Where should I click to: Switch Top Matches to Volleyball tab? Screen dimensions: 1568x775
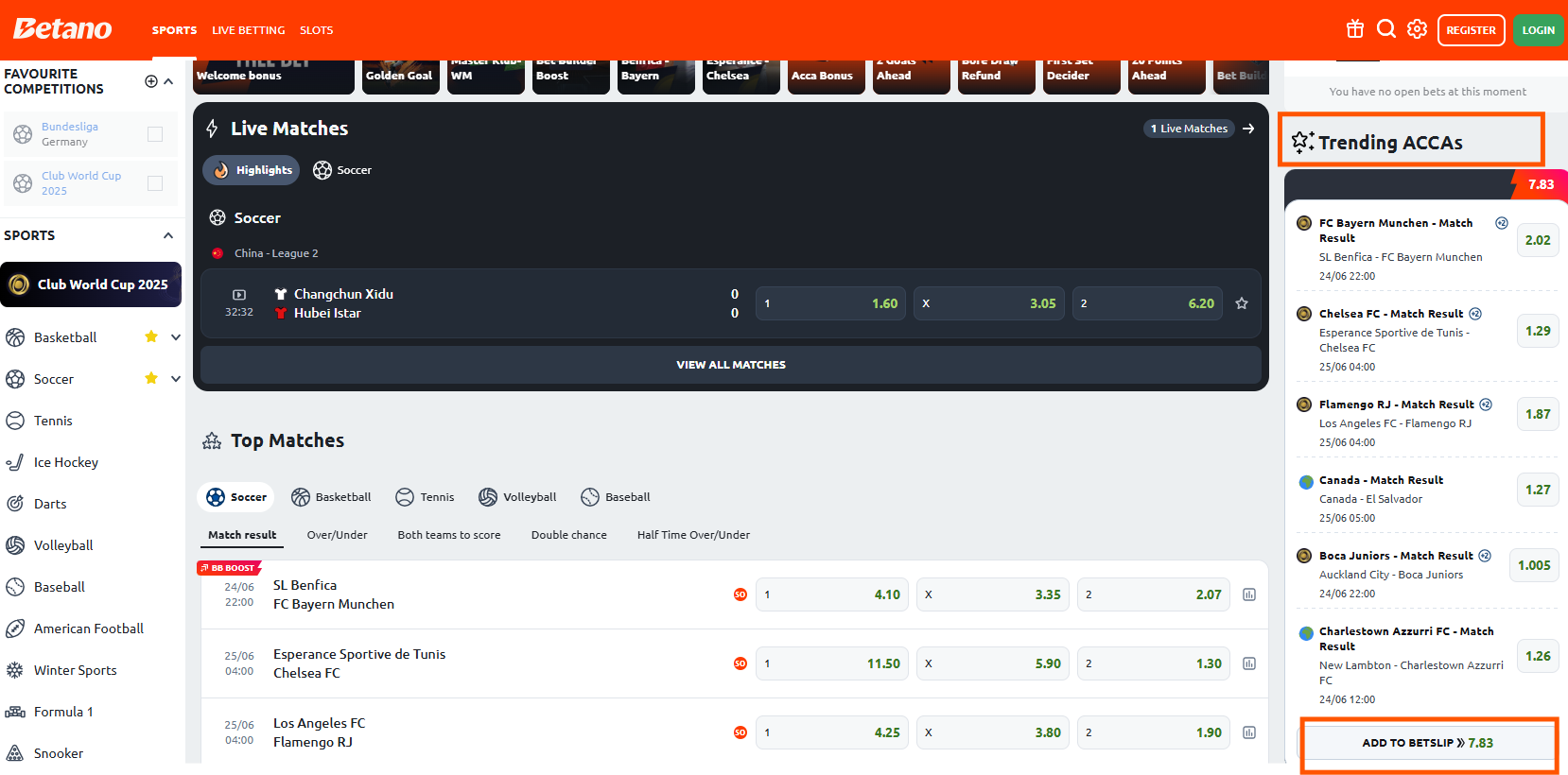pyautogui.click(x=517, y=497)
